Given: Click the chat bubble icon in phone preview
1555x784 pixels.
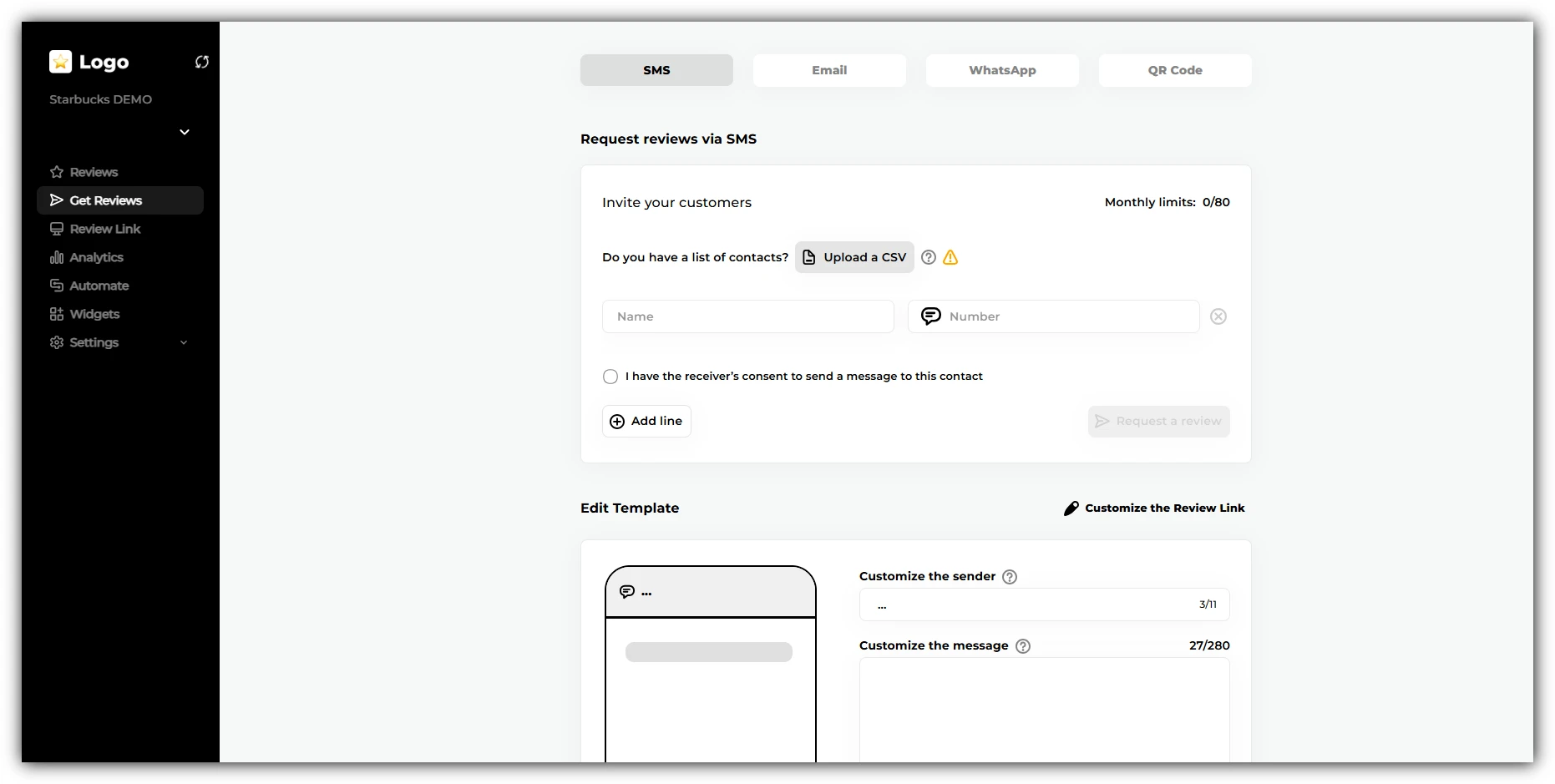Looking at the screenshot, I should 627,592.
